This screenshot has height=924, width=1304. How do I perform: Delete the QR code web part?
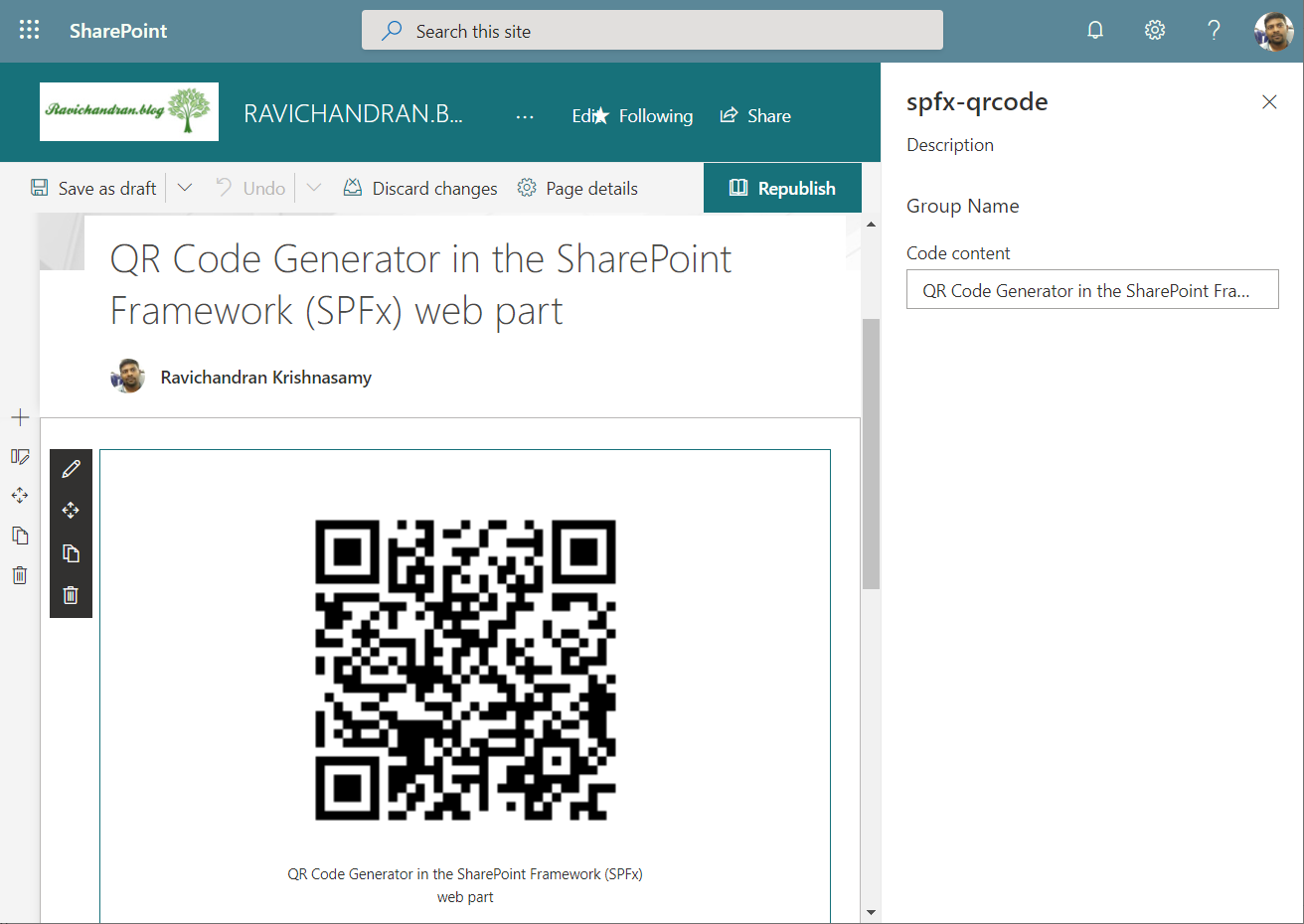(71, 595)
